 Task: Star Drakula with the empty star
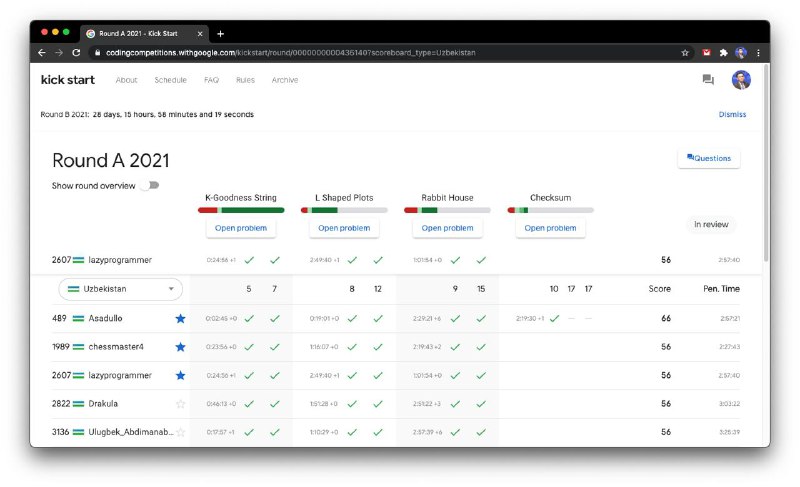pyautogui.click(x=180, y=404)
